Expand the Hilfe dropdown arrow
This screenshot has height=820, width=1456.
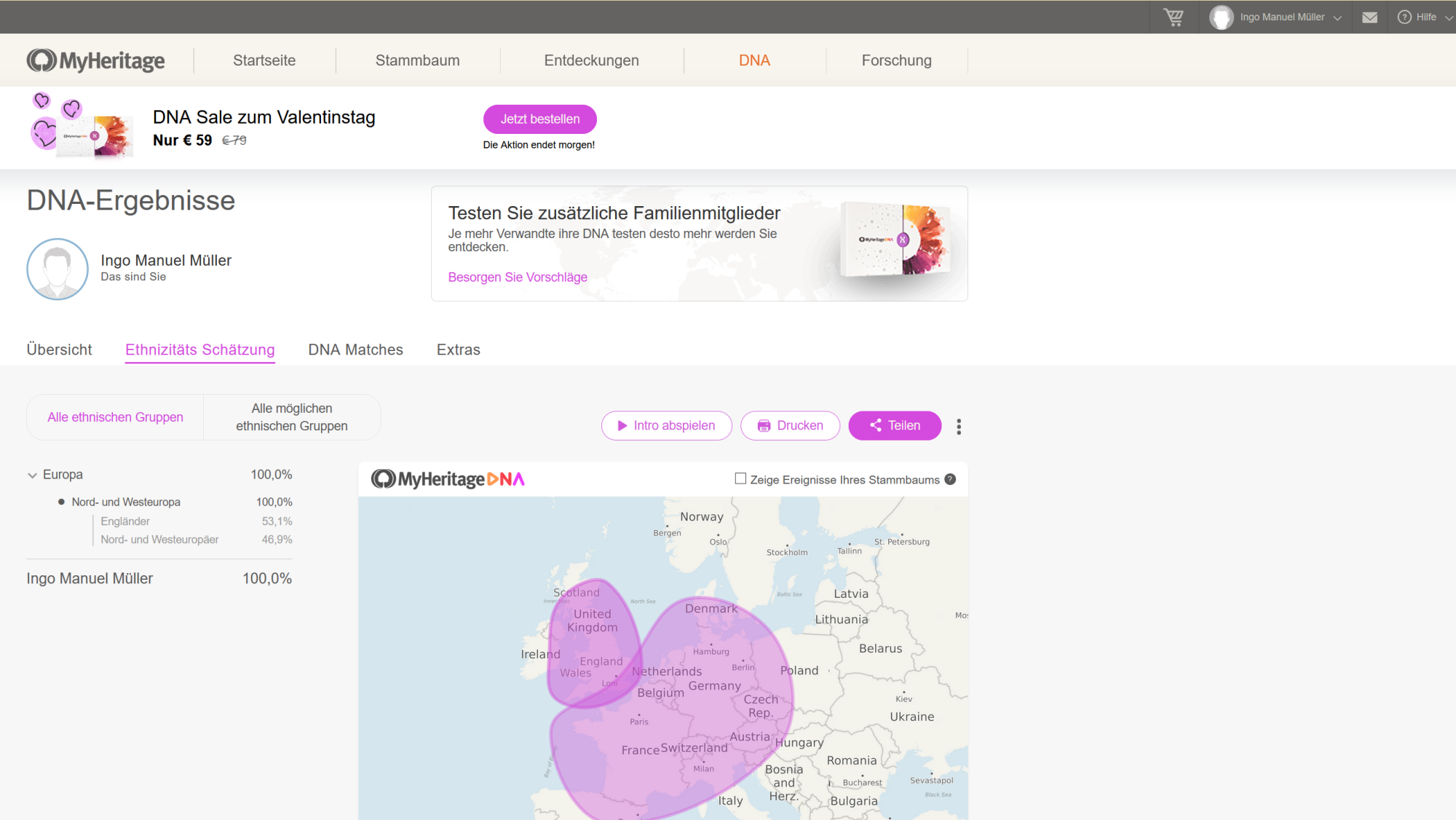click(1449, 17)
